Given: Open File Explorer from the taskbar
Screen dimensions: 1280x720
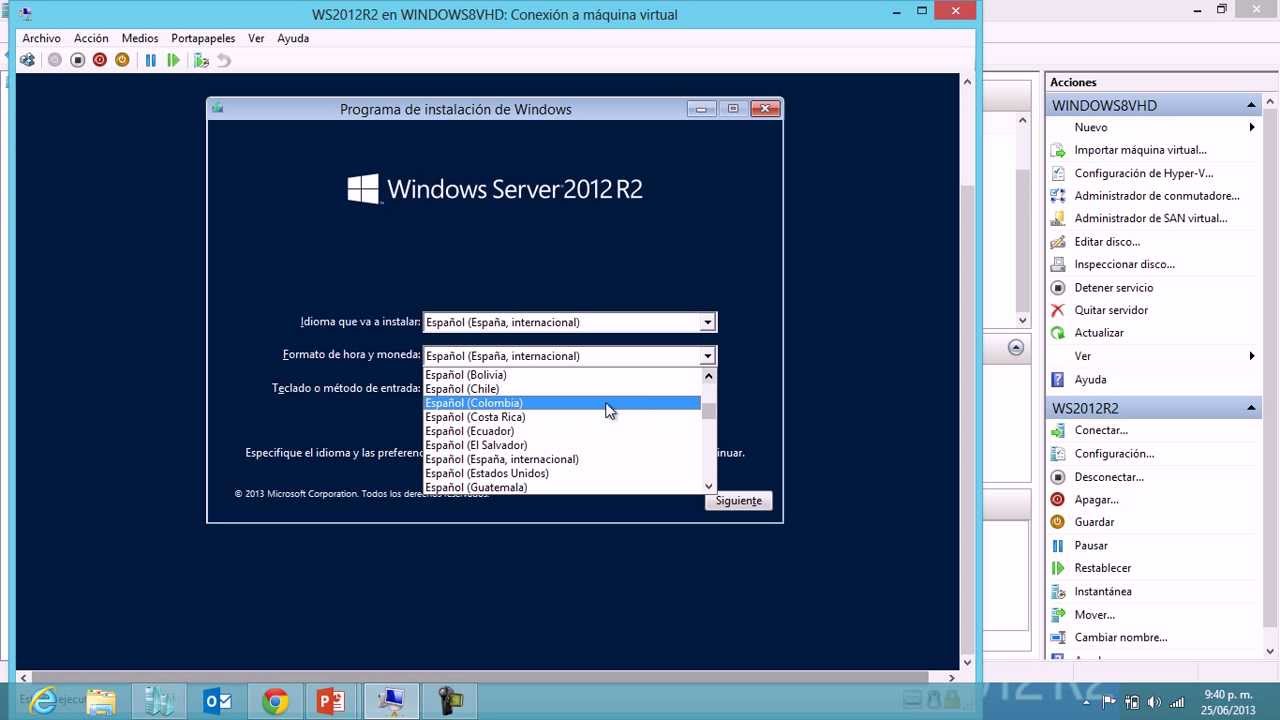Looking at the screenshot, I should coord(101,701).
